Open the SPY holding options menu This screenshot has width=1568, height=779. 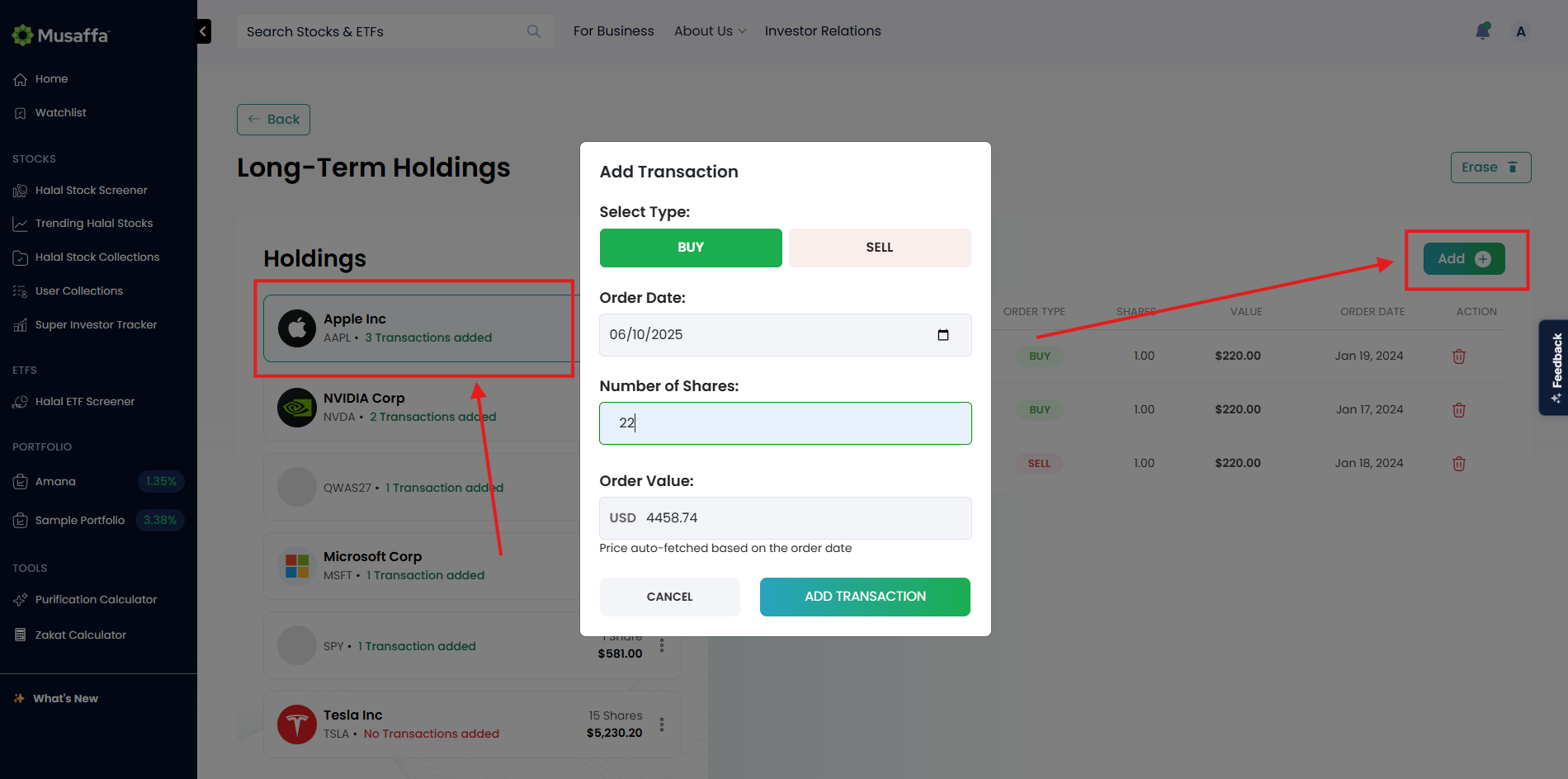(662, 645)
